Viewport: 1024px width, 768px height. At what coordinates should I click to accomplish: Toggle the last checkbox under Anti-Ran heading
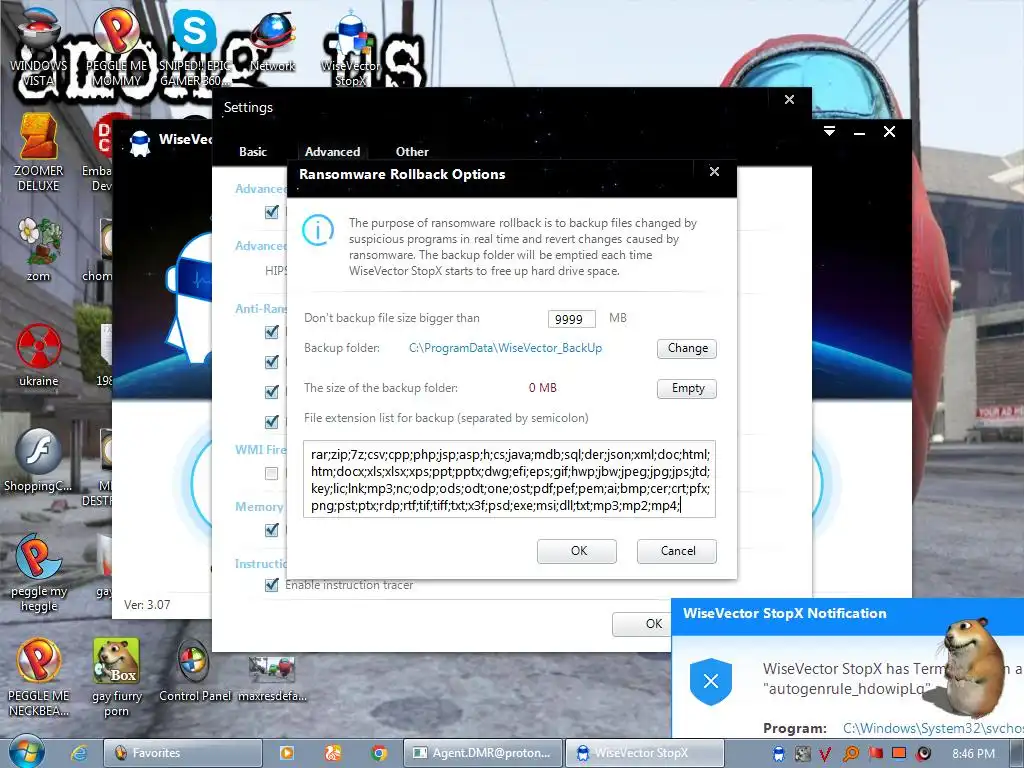[272, 422]
